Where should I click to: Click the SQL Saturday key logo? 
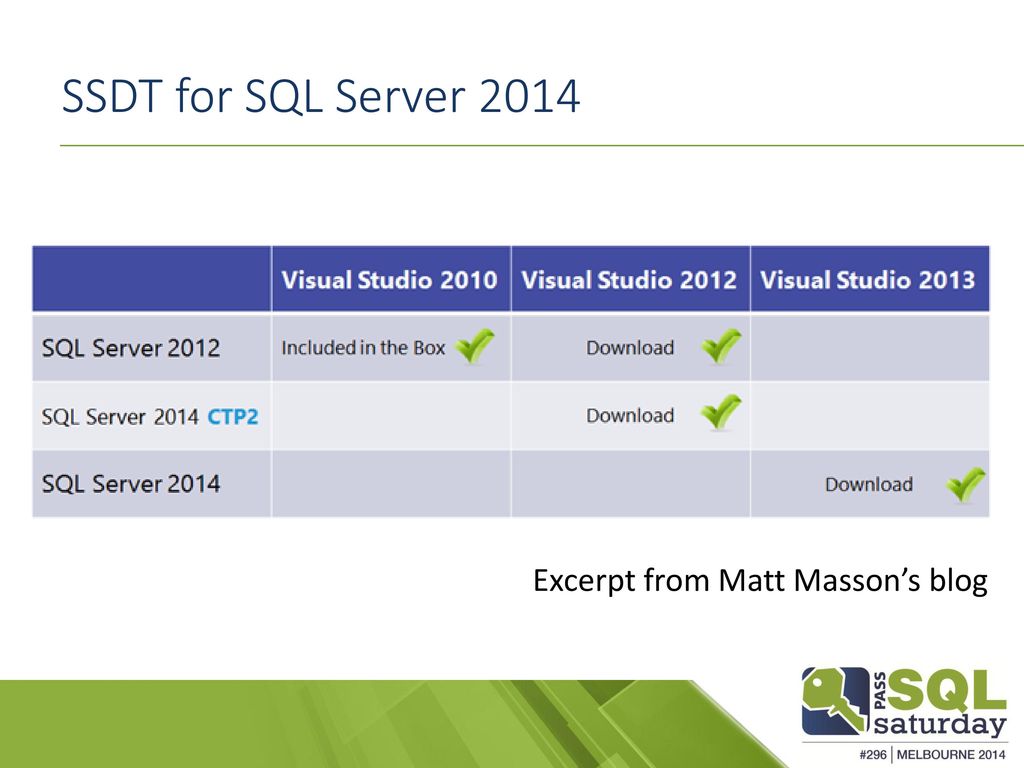pyautogui.click(x=835, y=700)
